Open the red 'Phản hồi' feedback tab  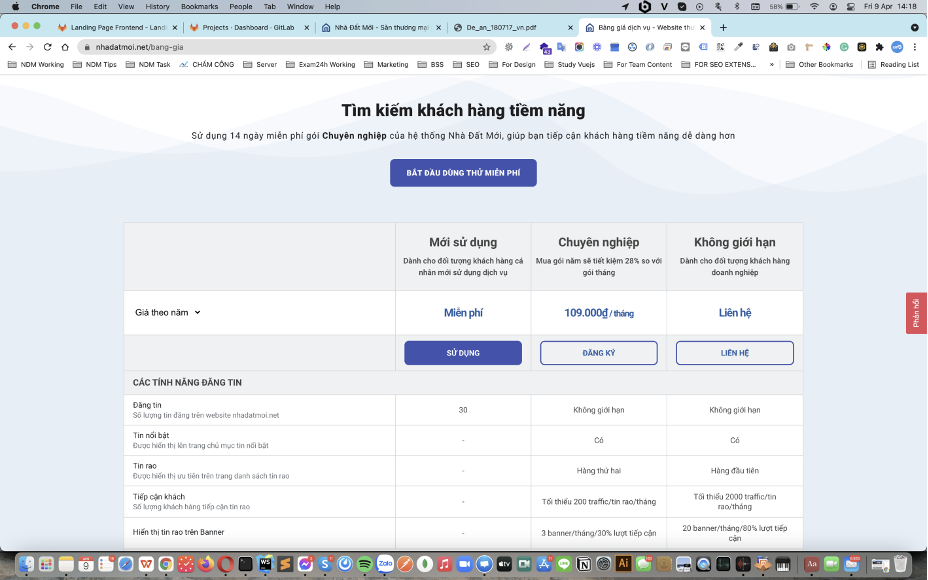click(916, 313)
